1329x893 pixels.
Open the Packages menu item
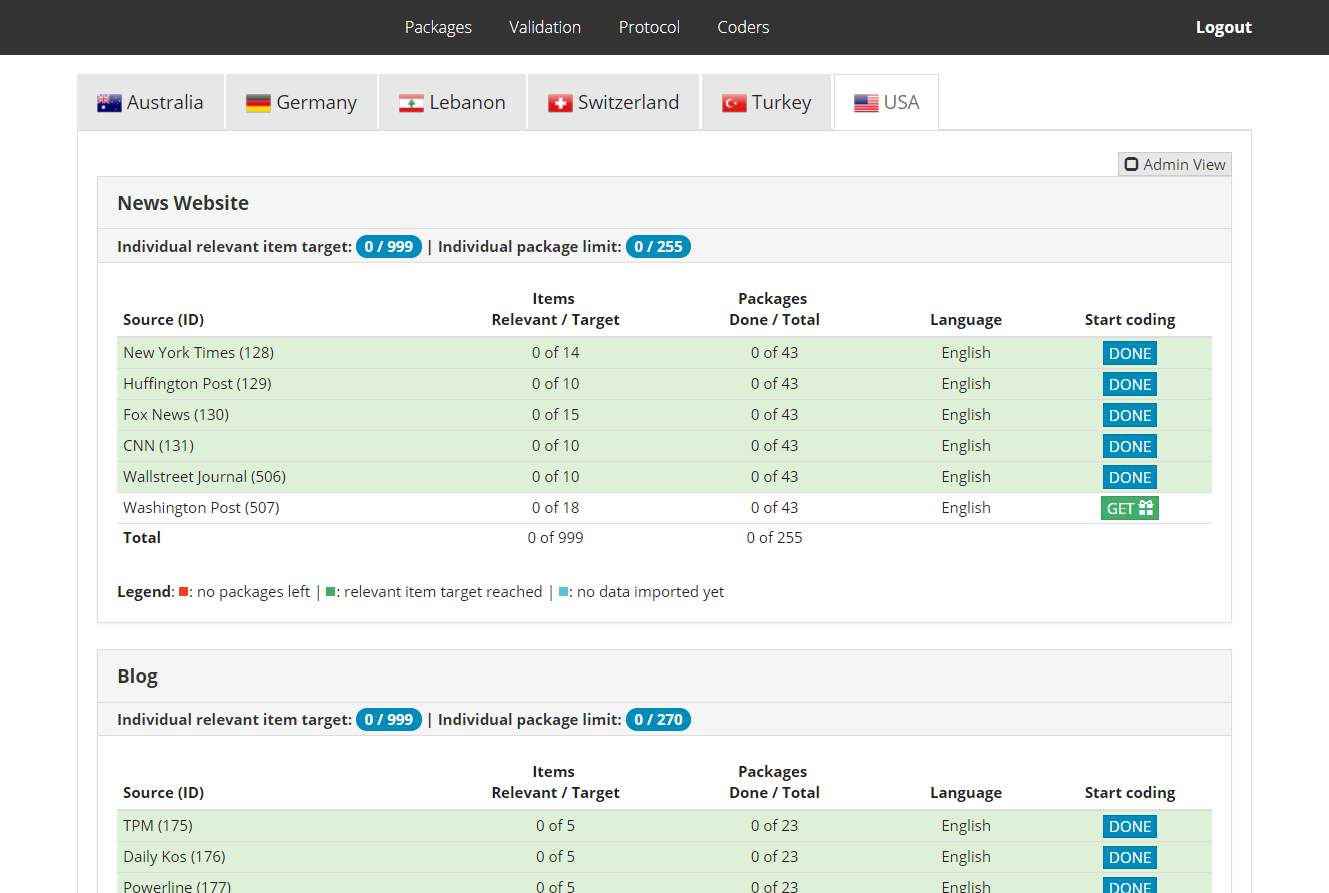pos(438,27)
